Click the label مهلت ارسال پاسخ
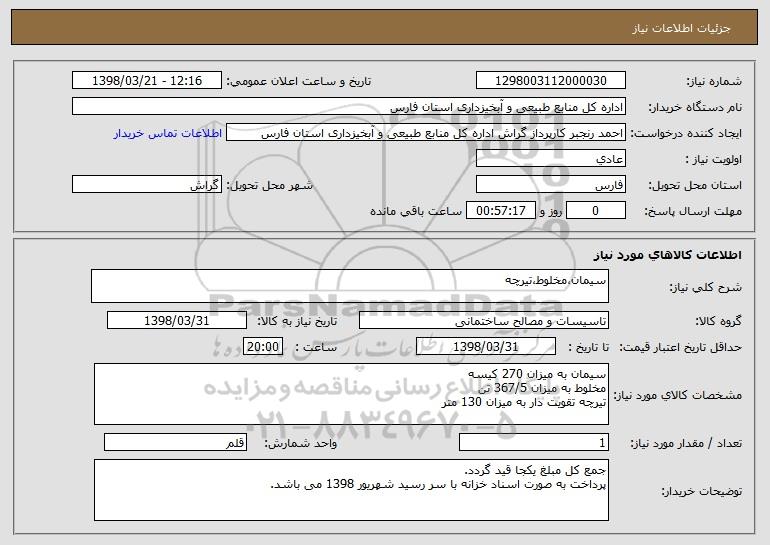The image size is (770, 545). click(x=693, y=212)
